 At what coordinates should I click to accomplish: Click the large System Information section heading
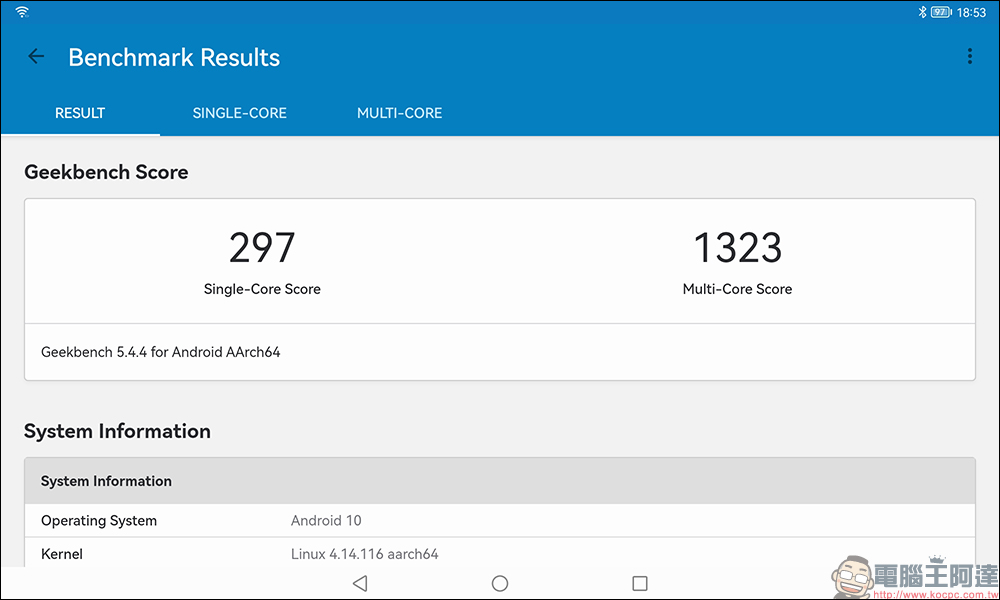point(117,431)
